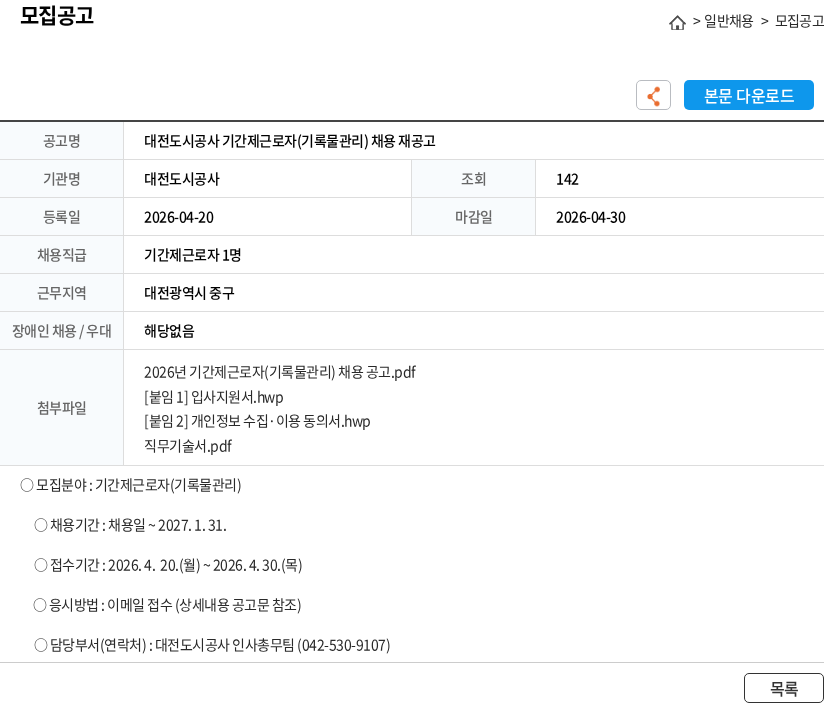Screen dimensions: 824x703
Task: Click the 본문 다운로드 button
Action: pos(748,95)
